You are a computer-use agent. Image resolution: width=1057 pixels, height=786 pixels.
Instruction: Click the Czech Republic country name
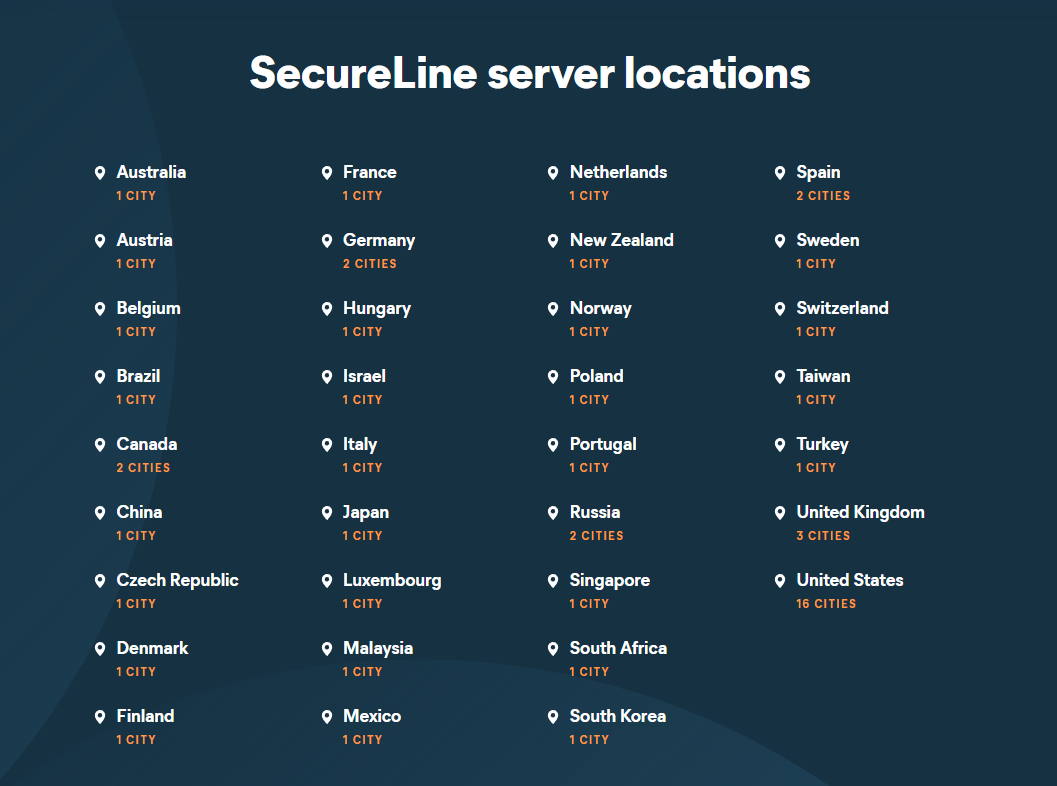[x=177, y=580]
